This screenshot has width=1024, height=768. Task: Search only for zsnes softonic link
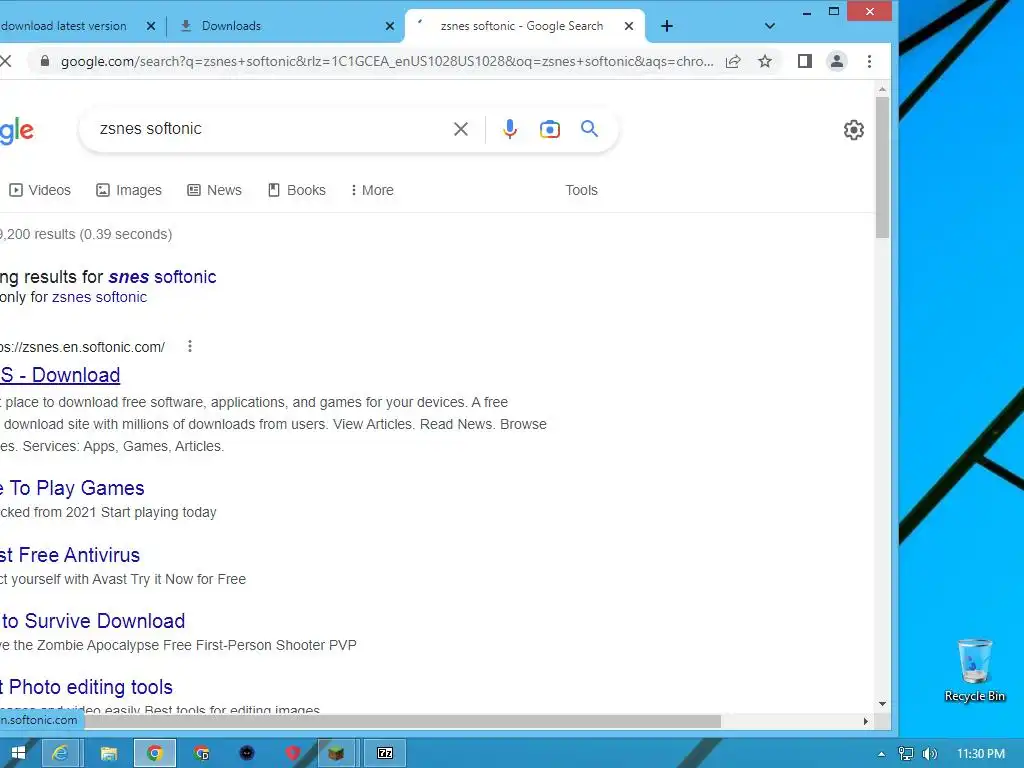[99, 297]
